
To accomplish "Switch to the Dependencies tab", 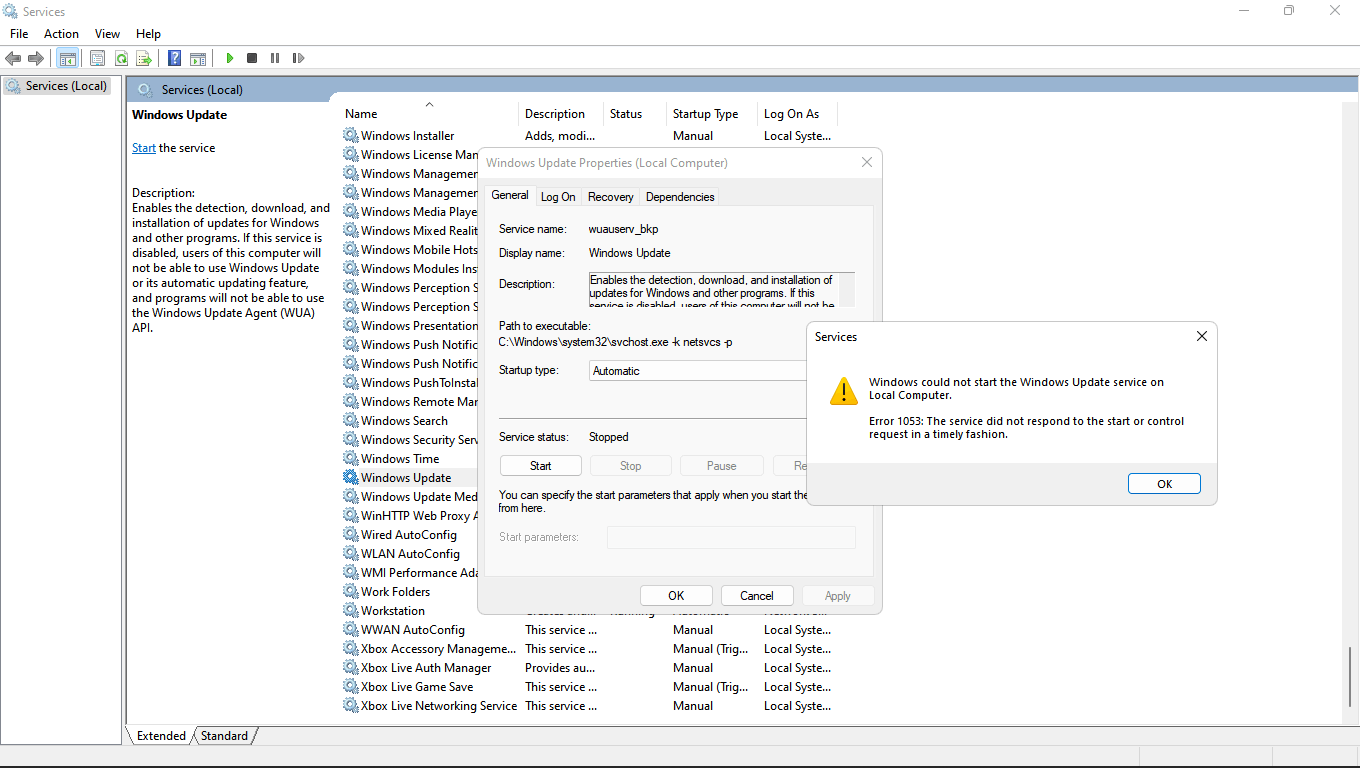I will tap(680, 197).
